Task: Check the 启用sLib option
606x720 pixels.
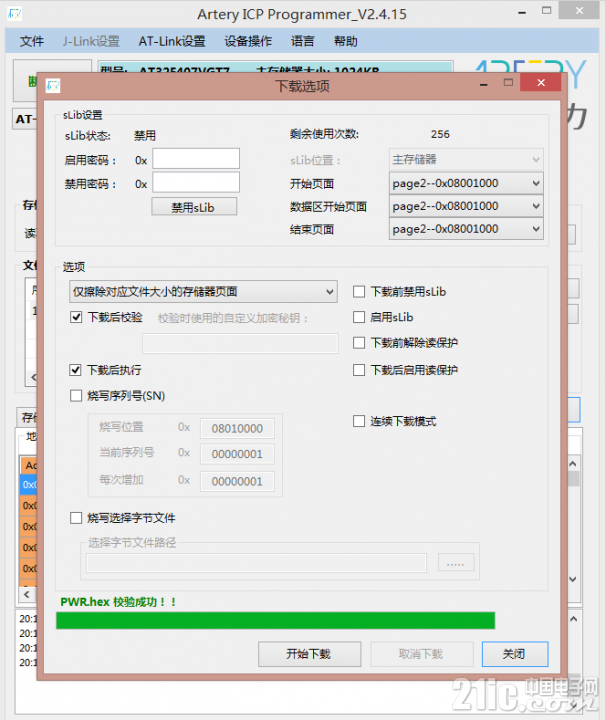Action: [359, 317]
